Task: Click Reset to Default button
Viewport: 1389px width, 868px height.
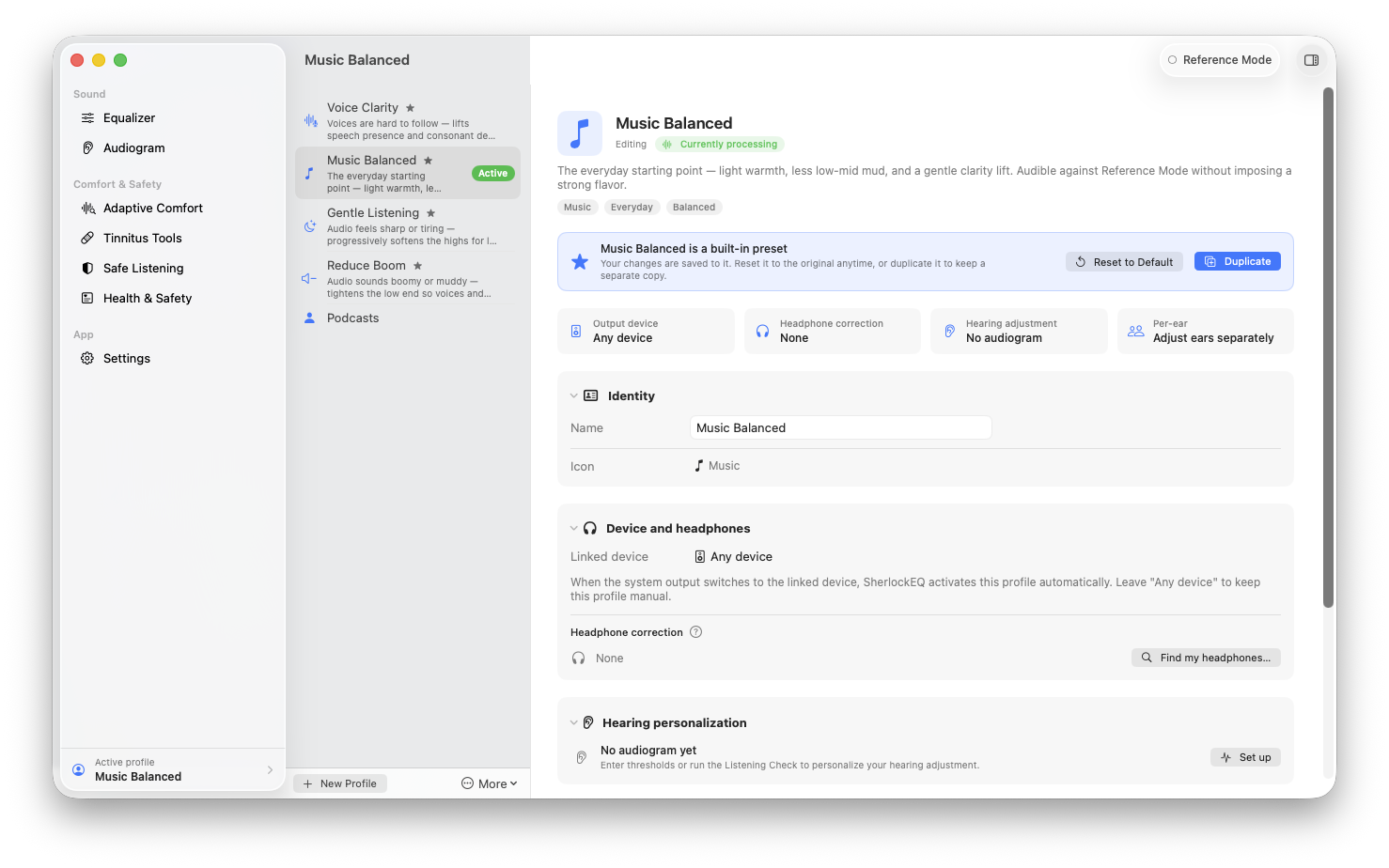Action: point(1125,262)
